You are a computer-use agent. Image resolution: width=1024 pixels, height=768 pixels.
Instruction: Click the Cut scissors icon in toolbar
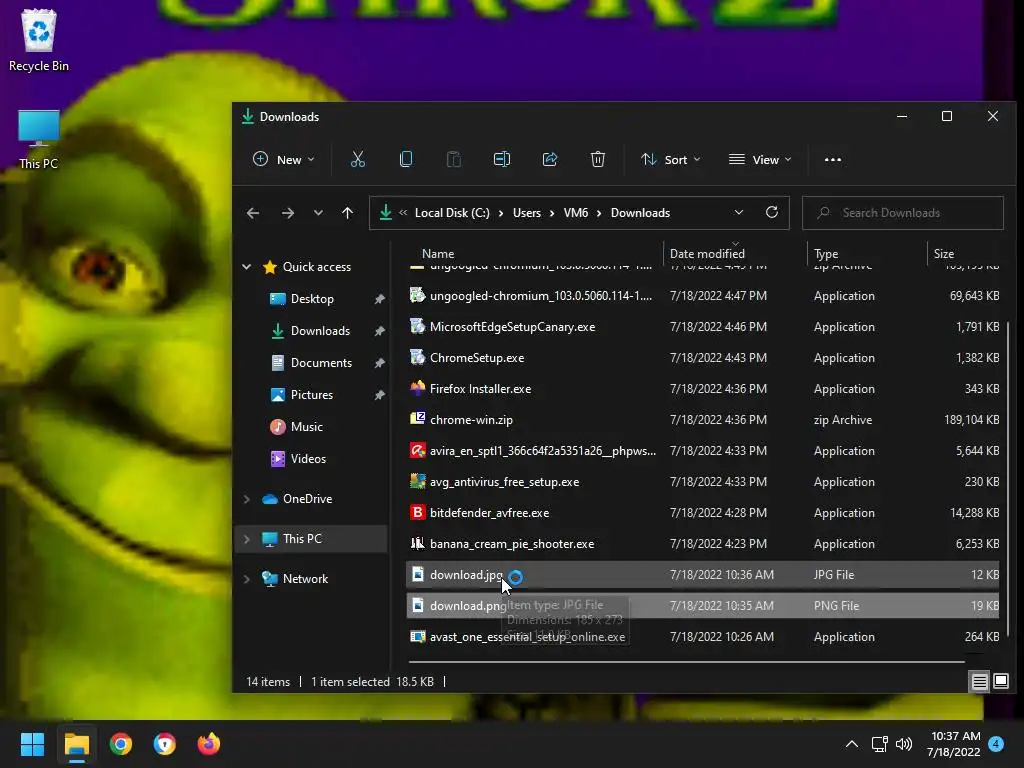[x=357, y=159]
